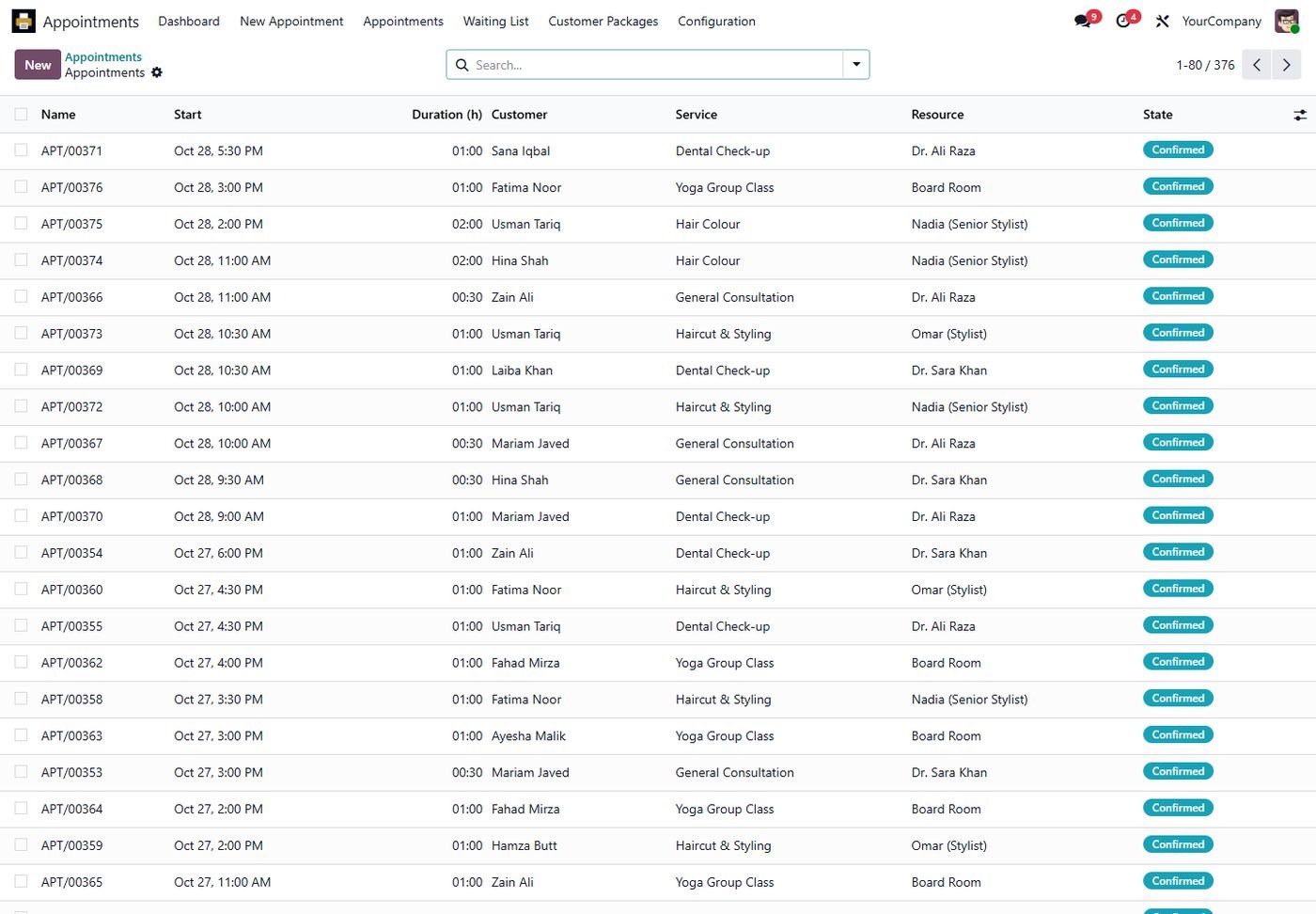Tick the checkbox for APT/00376
The width and height of the screenshot is (1316, 914).
[21, 187]
